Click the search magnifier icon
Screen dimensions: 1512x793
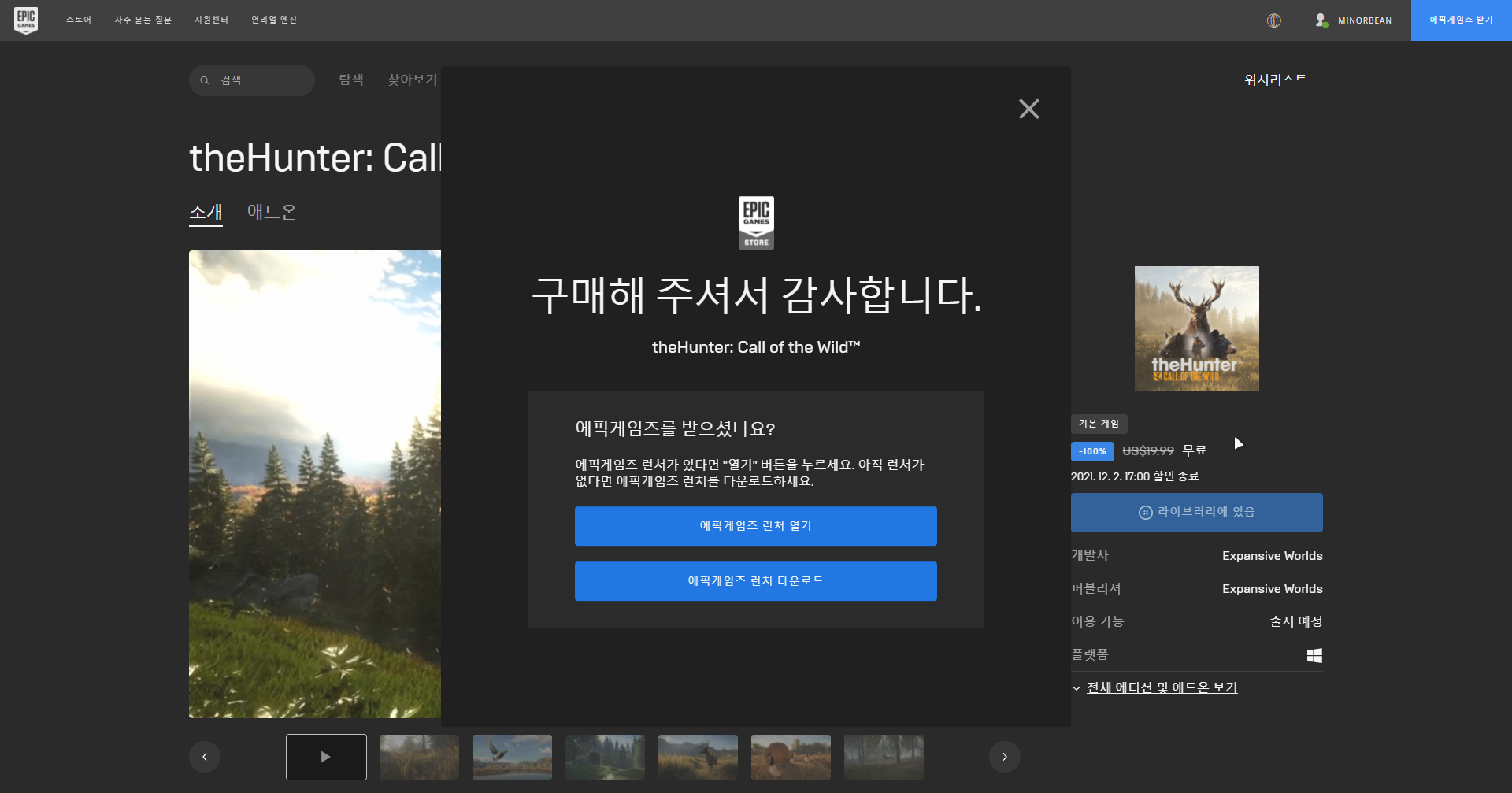pos(205,80)
